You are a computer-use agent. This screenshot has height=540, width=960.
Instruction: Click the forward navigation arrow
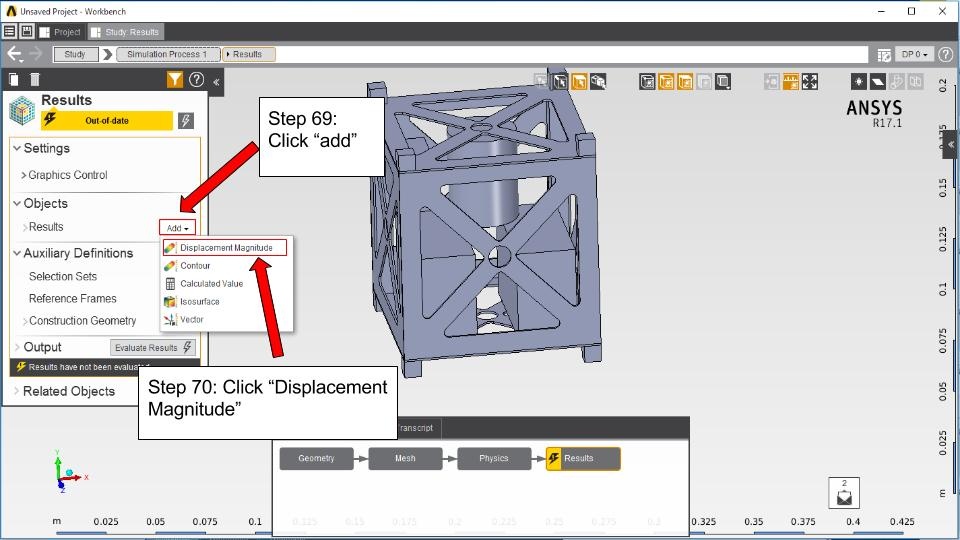36,54
